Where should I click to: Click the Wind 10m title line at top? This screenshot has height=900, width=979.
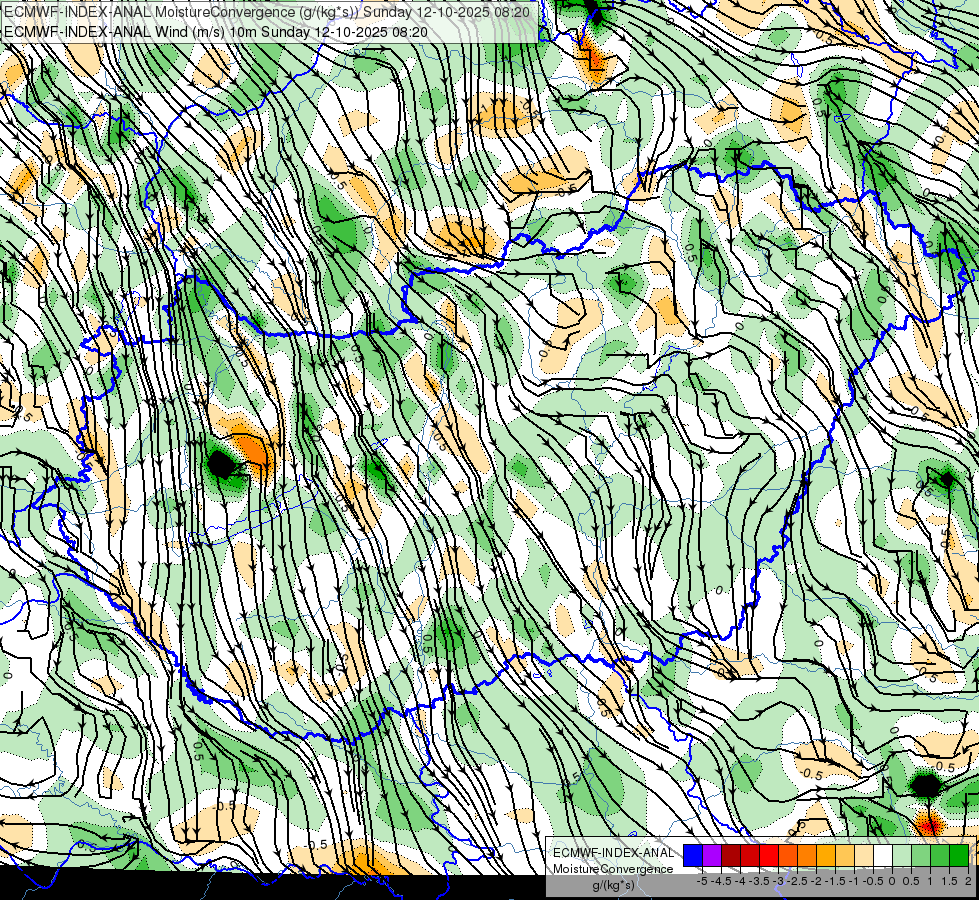[x=216, y=31]
